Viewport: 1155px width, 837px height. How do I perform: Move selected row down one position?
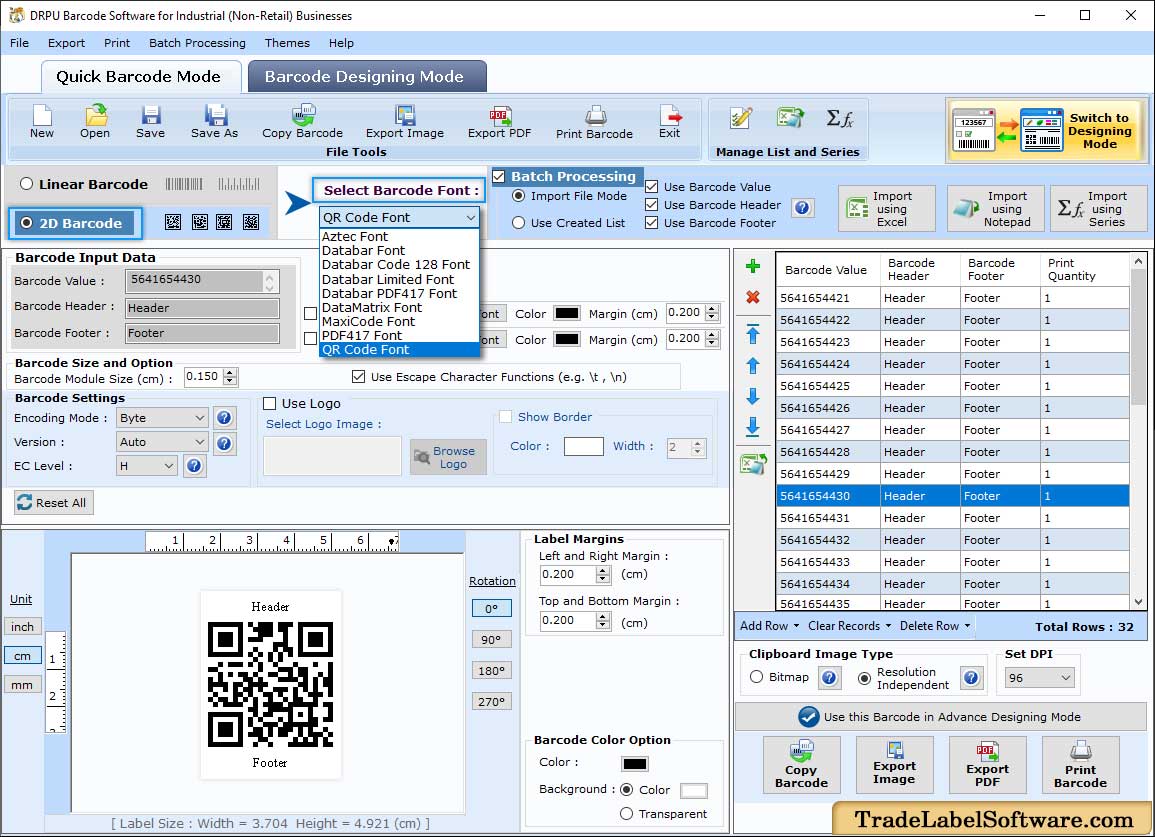click(x=753, y=396)
